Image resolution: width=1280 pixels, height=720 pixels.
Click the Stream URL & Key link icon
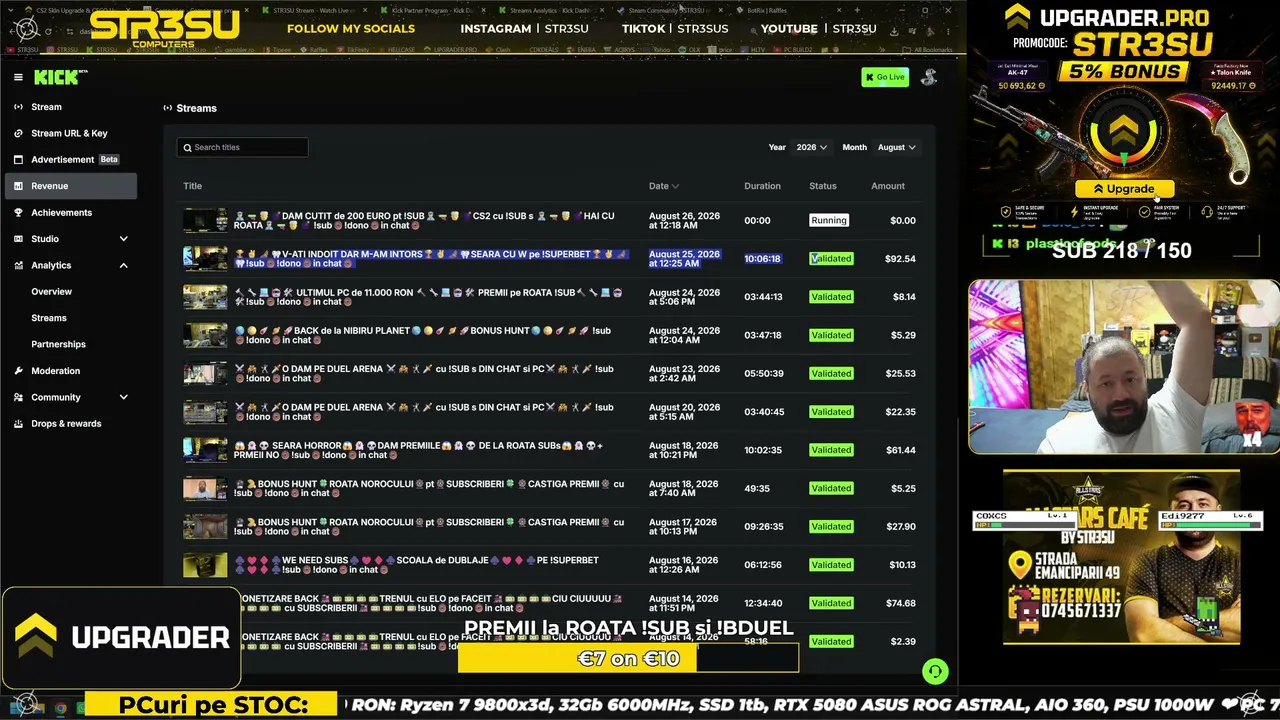(19, 133)
